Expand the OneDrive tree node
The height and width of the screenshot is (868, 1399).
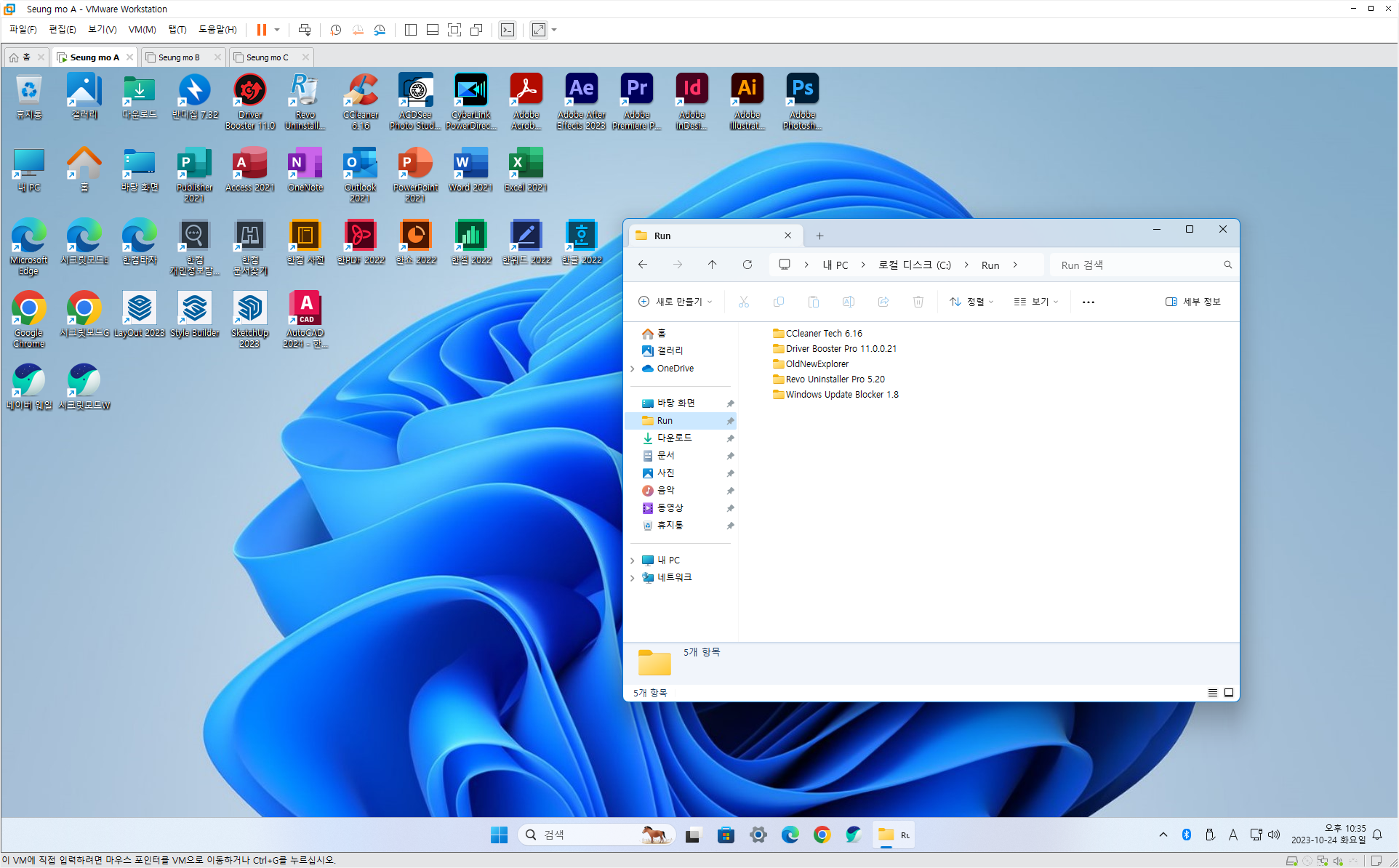point(633,369)
